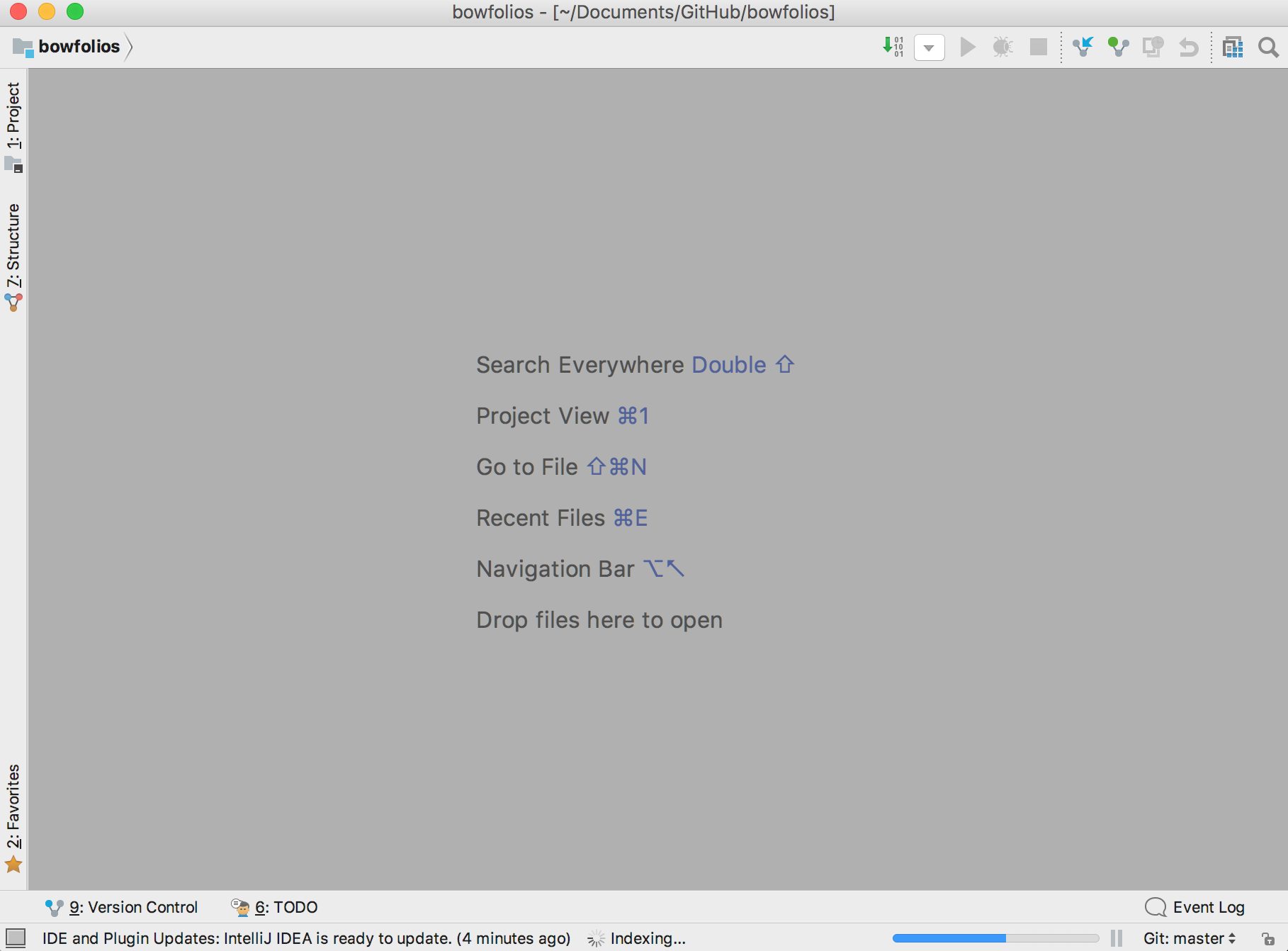Click the Revert undo arrow icon
Viewport: 1288px width, 951px height.
point(1189,47)
